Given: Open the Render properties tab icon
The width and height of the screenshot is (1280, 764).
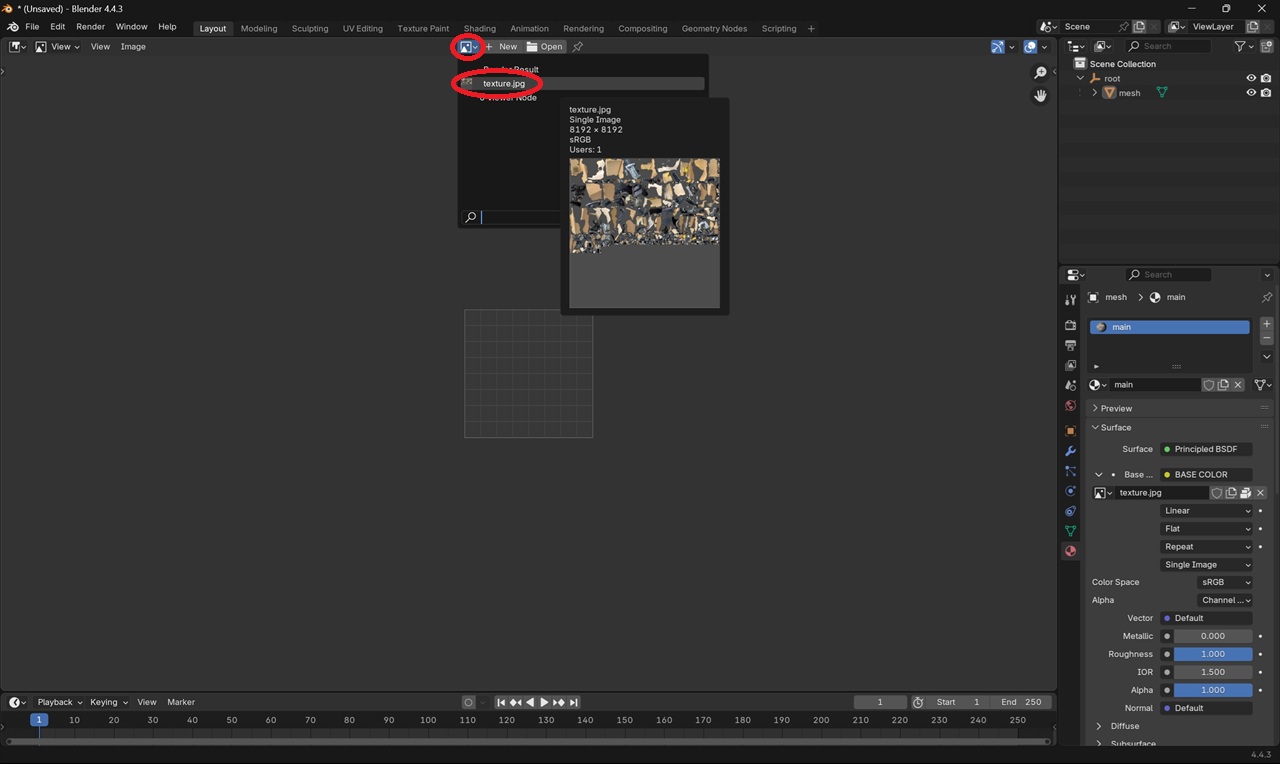Looking at the screenshot, I should click(1070, 325).
